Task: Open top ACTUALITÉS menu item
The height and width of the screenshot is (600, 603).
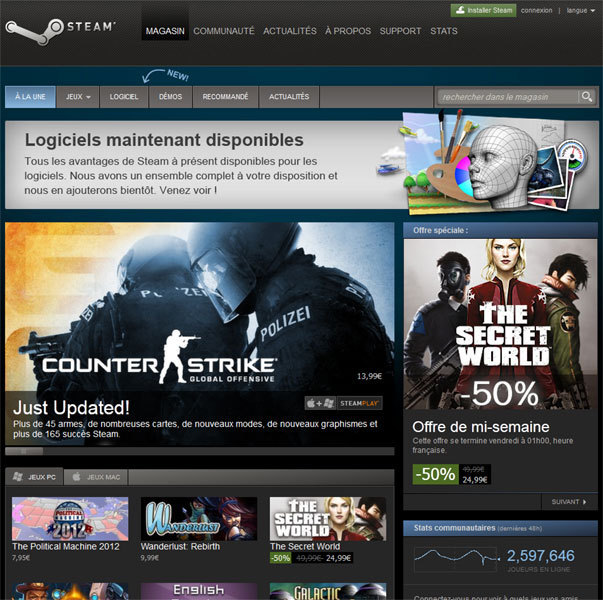Action: tap(290, 31)
